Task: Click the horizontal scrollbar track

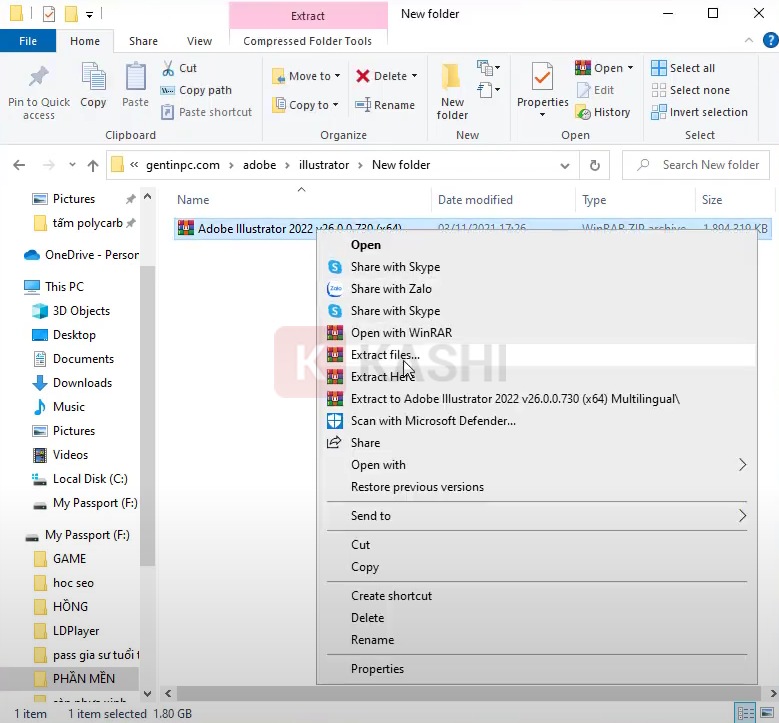Action: point(468,693)
